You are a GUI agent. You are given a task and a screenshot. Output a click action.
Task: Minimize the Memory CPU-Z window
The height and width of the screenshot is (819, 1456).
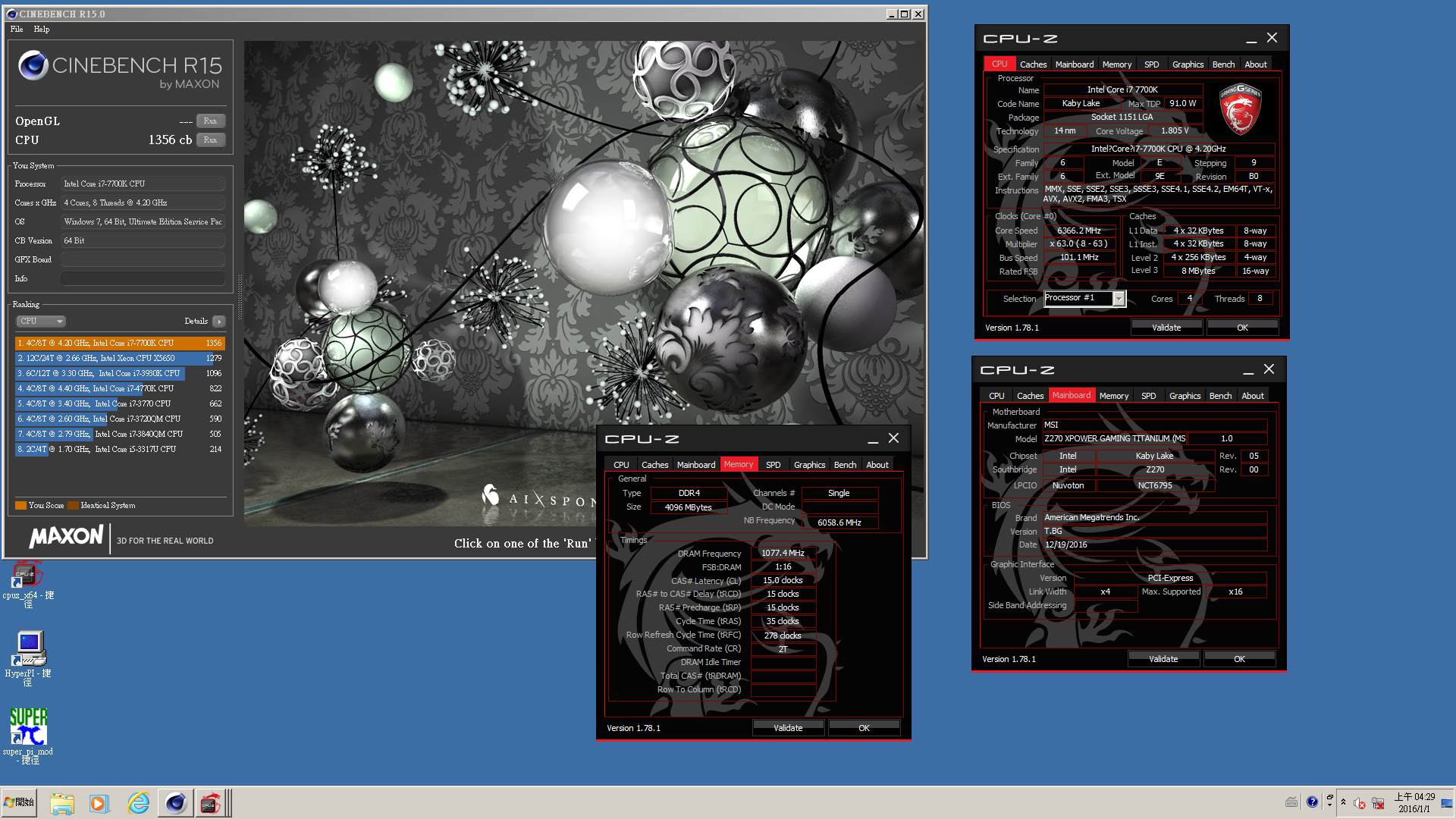pyautogui.click(x=873, y=439)
